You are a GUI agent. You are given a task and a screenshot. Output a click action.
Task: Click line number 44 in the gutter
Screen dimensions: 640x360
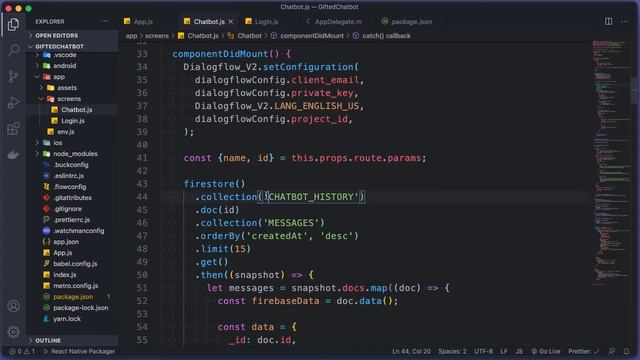(x=142, y=197)
